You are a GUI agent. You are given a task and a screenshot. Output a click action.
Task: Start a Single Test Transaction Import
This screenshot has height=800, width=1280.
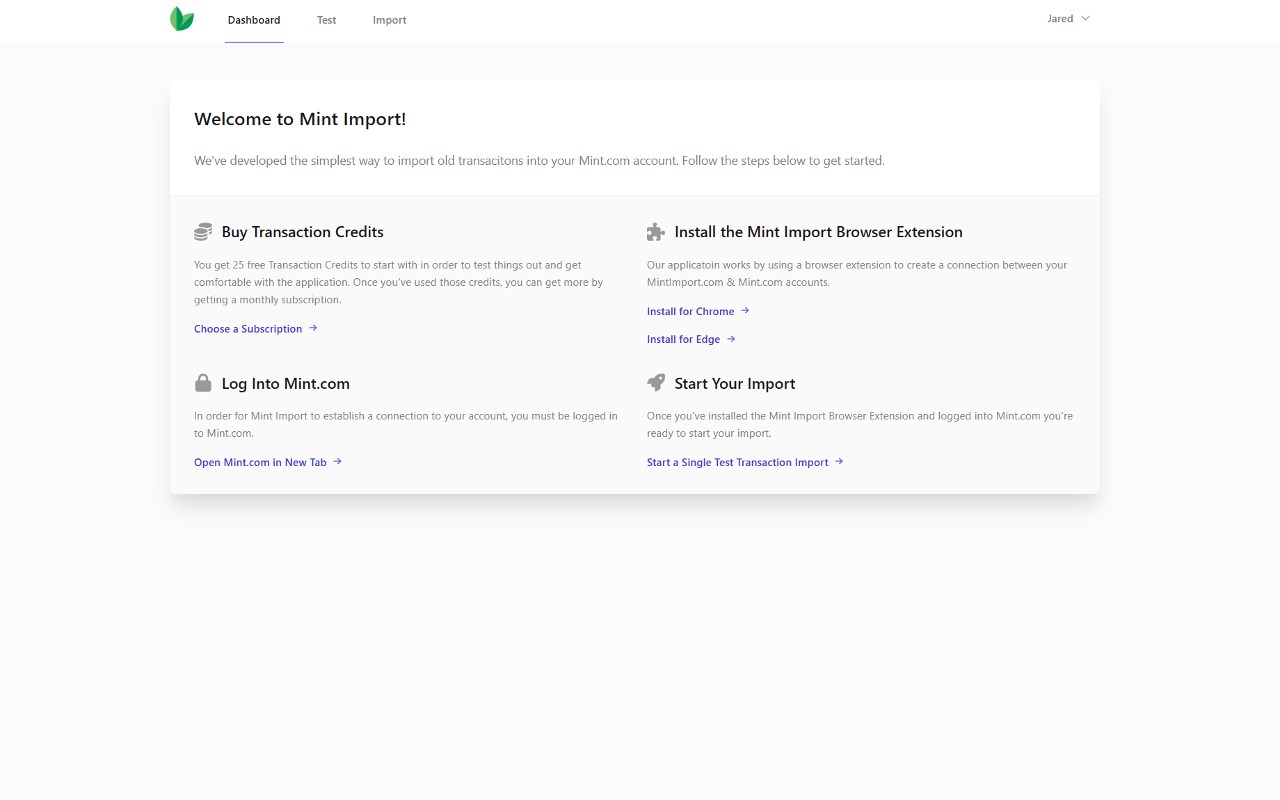click(737, 463)
